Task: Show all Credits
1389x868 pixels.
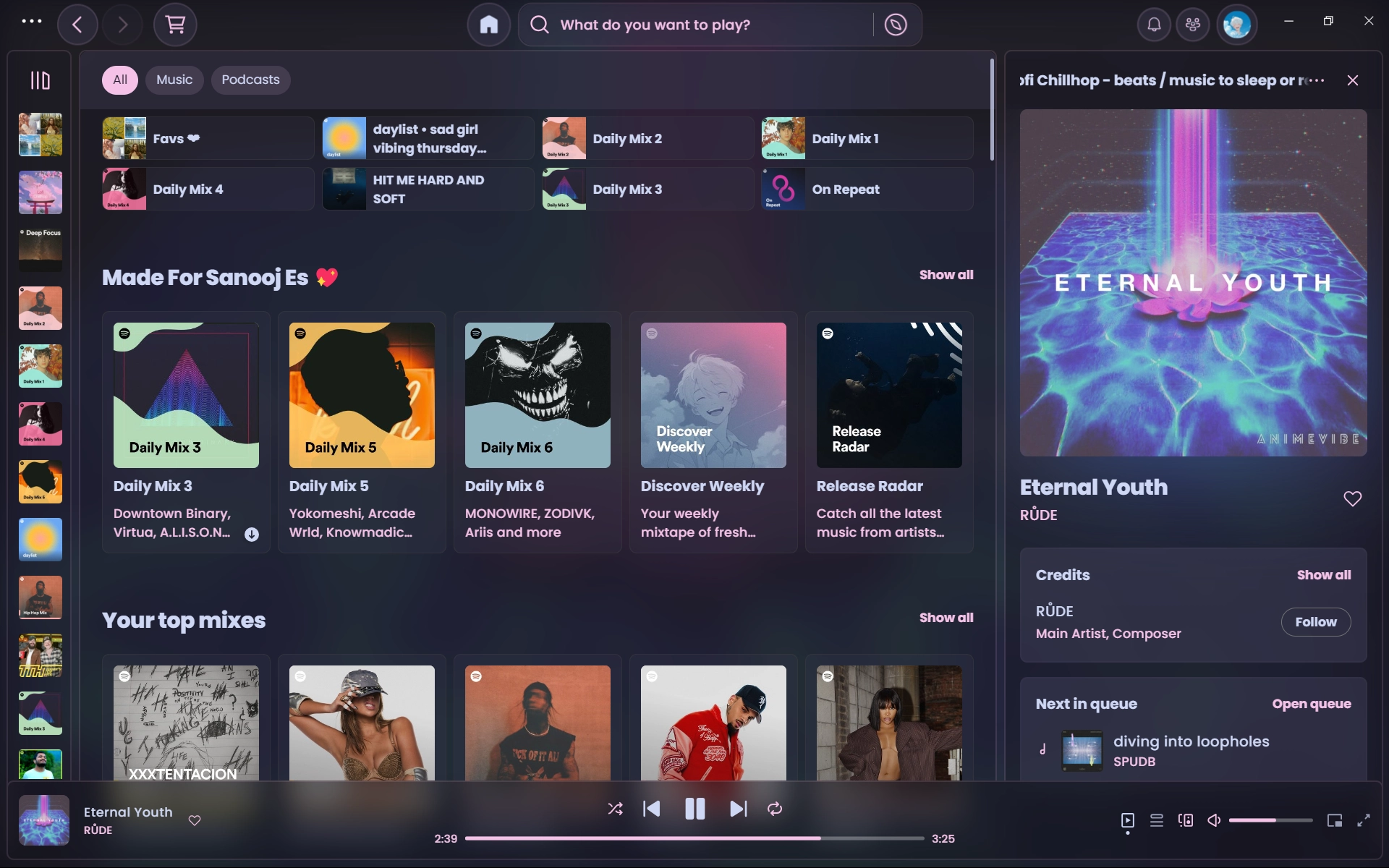Action: click(x=1324, y=575)
